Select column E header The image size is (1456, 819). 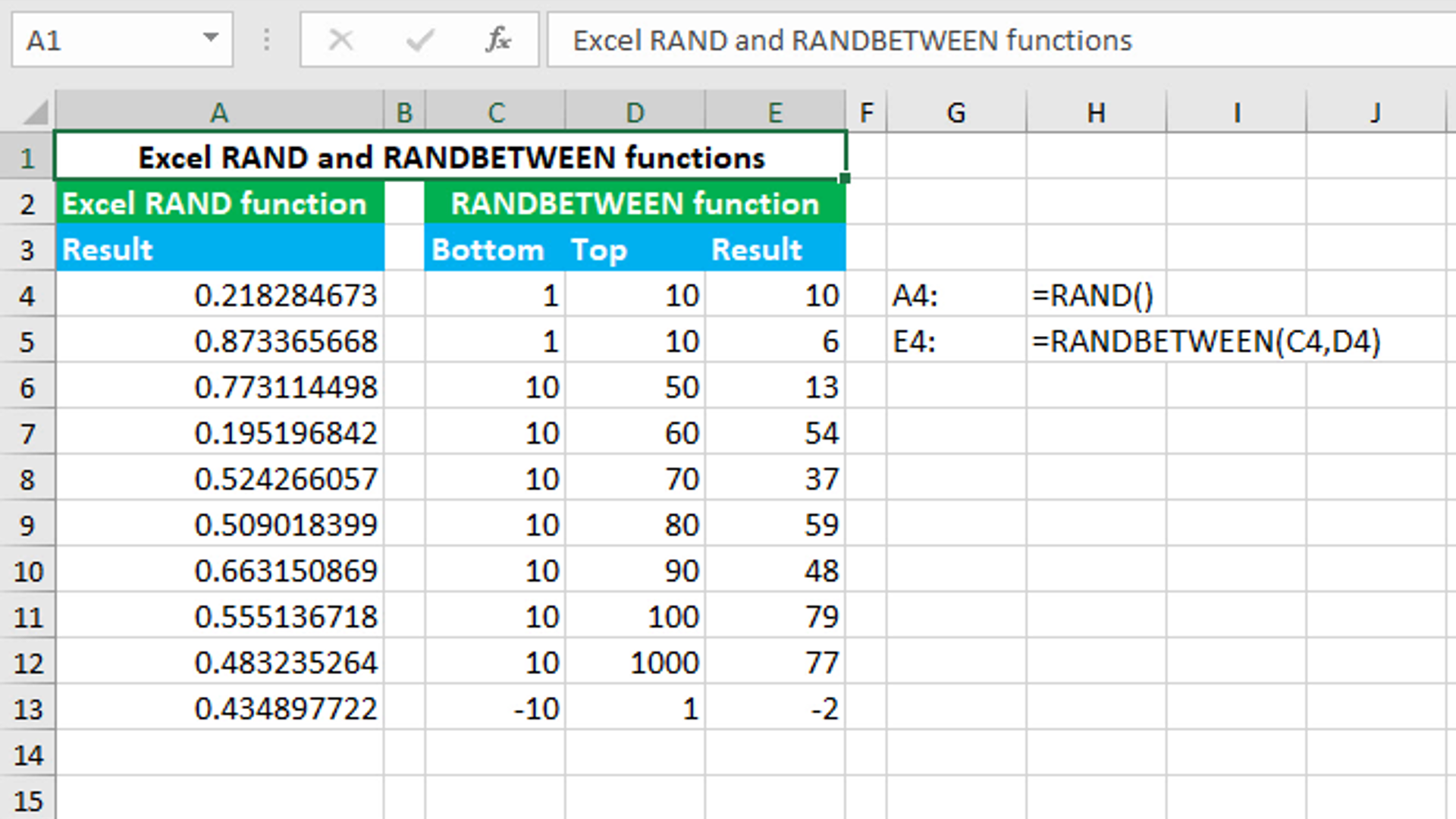click(775, 112)
